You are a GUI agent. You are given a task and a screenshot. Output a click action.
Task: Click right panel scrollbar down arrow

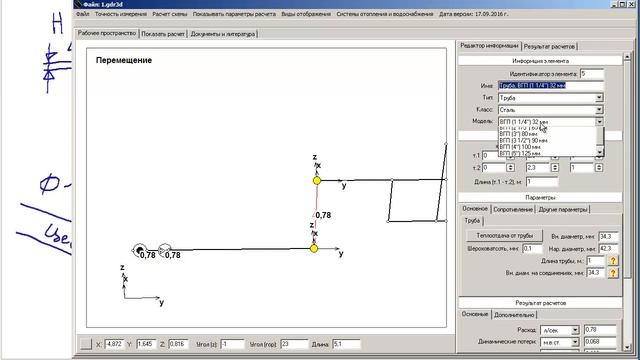tap(627, 347)
